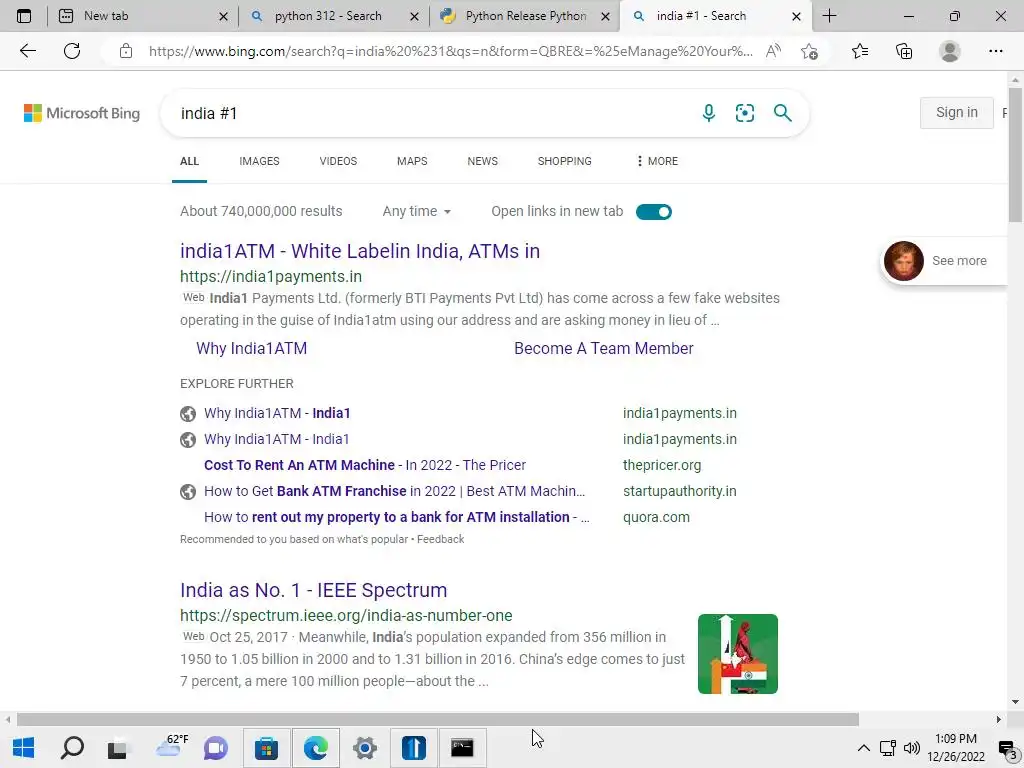The image size is (1024, 768).
Task: Open Settings gear in the taskbar
Action: 364,748
